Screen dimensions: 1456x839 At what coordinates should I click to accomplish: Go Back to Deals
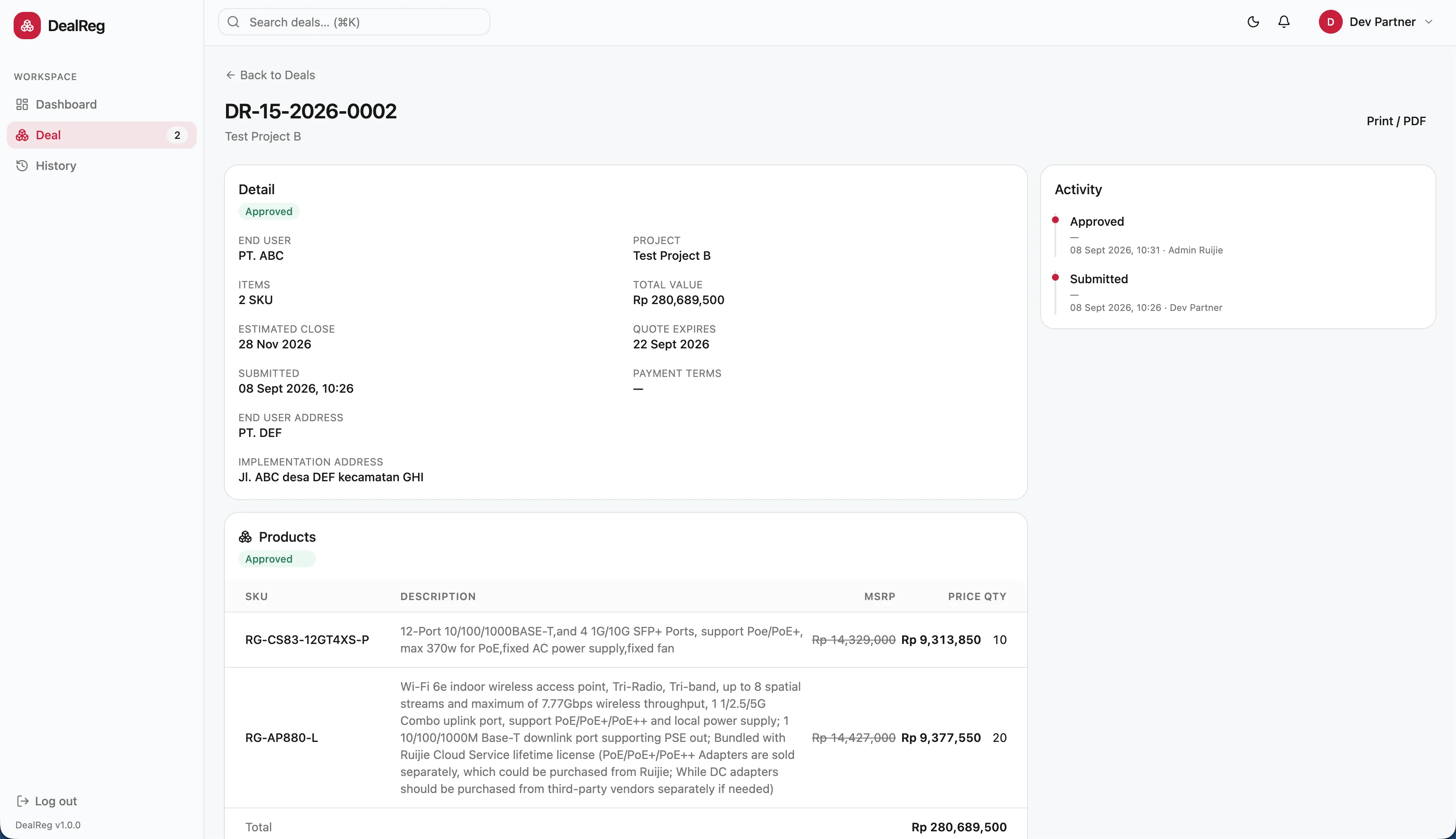pyautogui.click(x=270, y=75)
